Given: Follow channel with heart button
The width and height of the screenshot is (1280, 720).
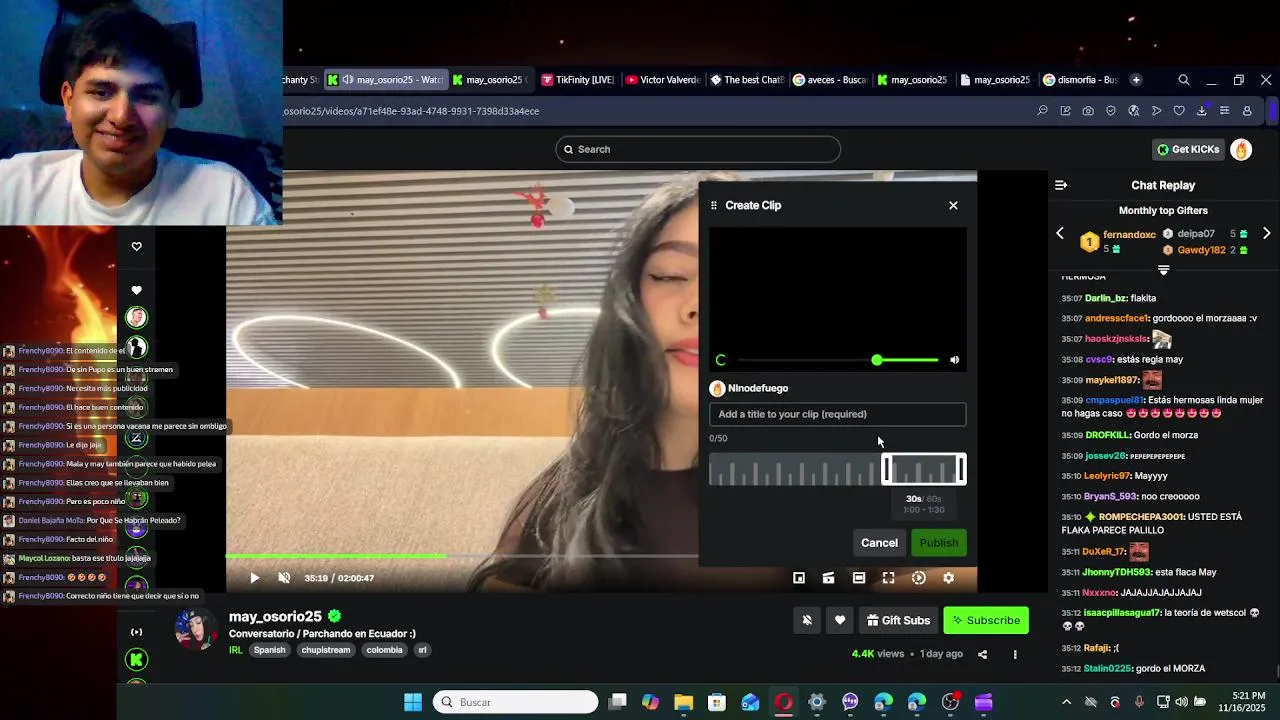Looking at the screenshot, I should coord(840,620).
